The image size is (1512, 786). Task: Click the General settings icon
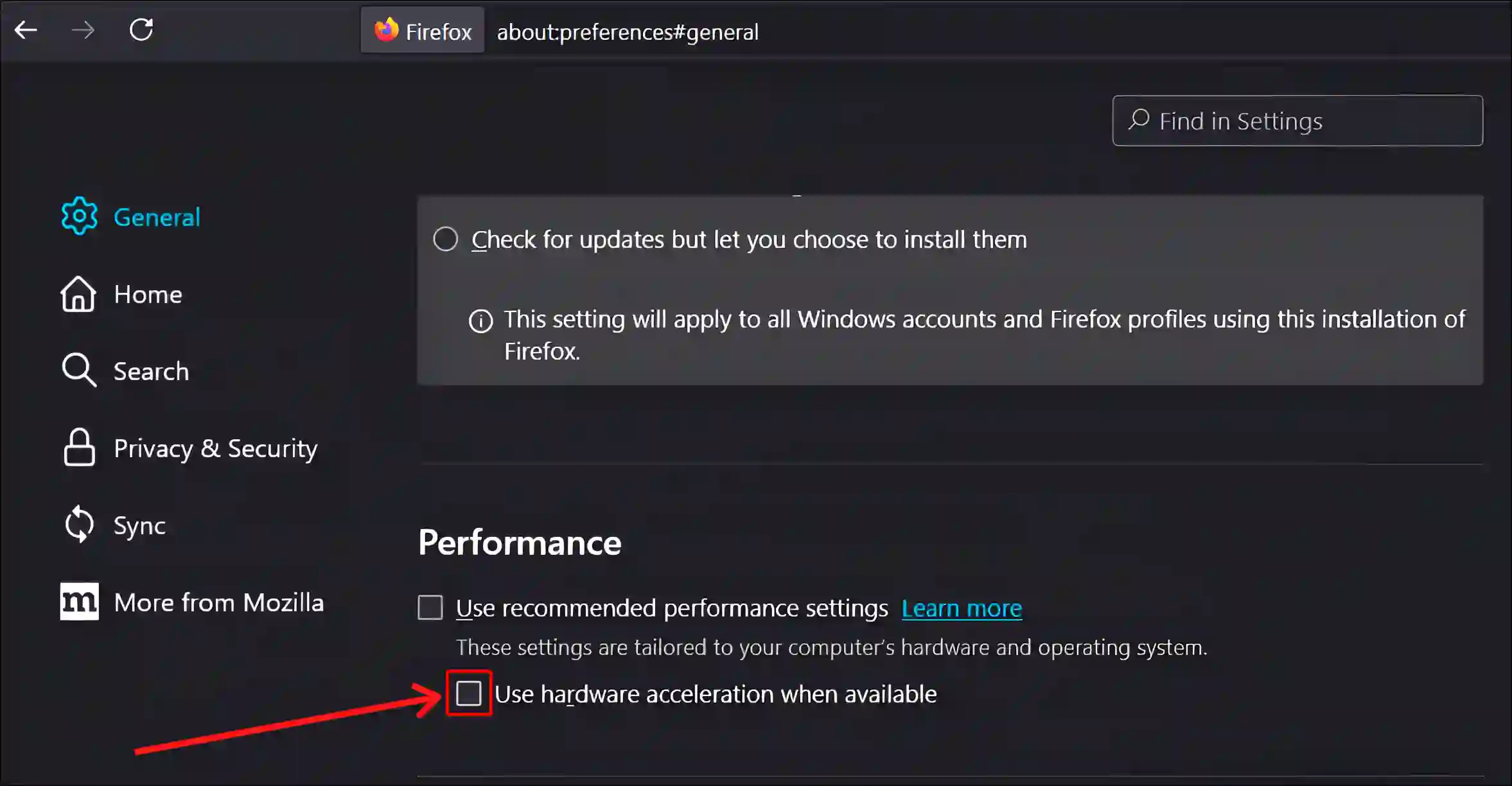tap(79, 216)
